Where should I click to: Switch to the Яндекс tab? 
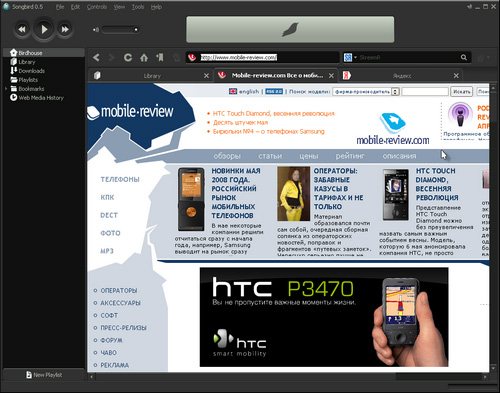[400, 76]
